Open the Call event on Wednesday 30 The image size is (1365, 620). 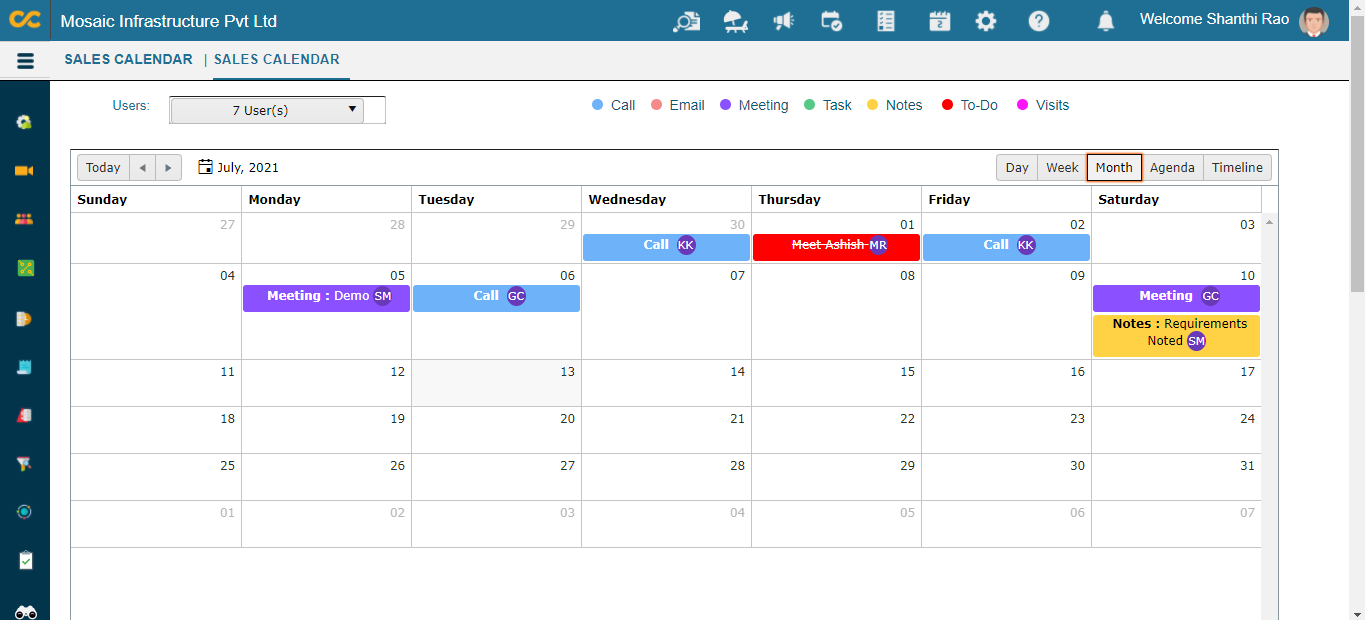(666, 247)
